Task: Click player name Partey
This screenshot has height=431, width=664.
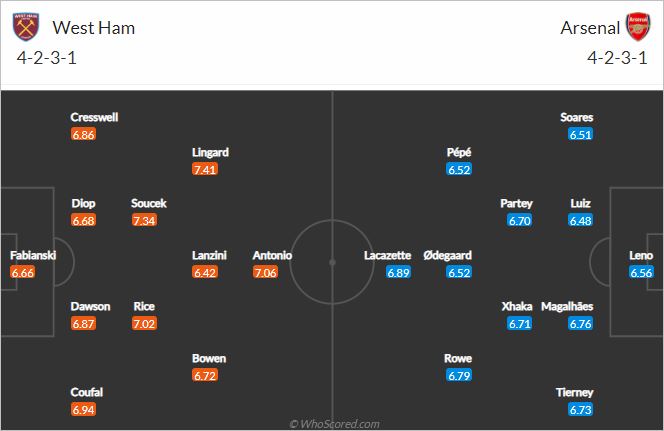Action: click(x=516, y=203)
